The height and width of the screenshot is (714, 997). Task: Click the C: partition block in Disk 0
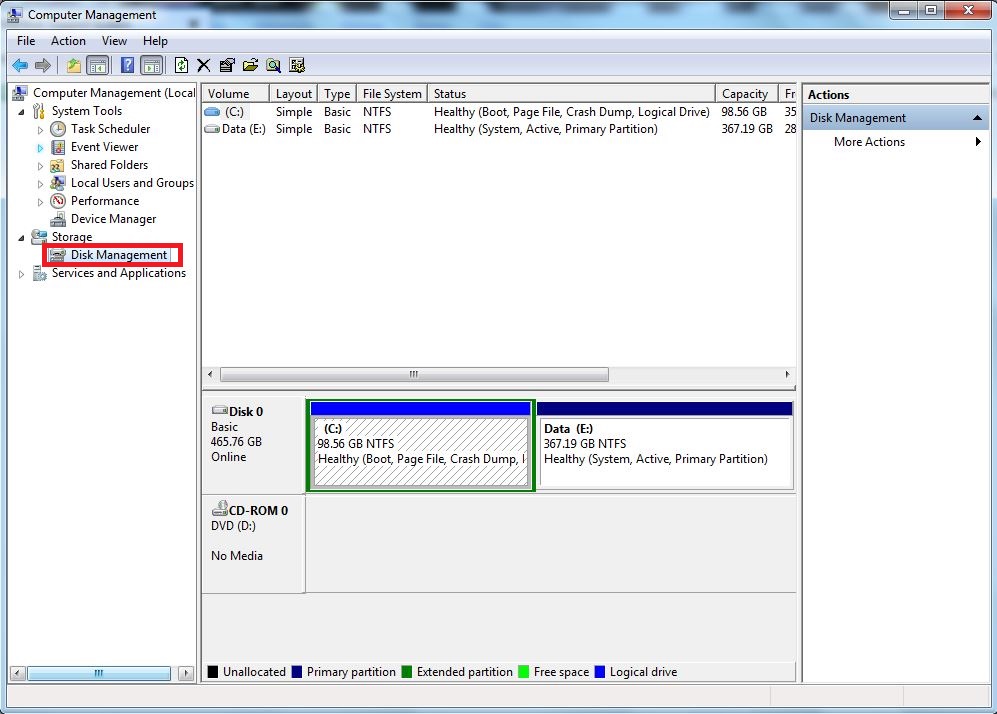(420, 445)
